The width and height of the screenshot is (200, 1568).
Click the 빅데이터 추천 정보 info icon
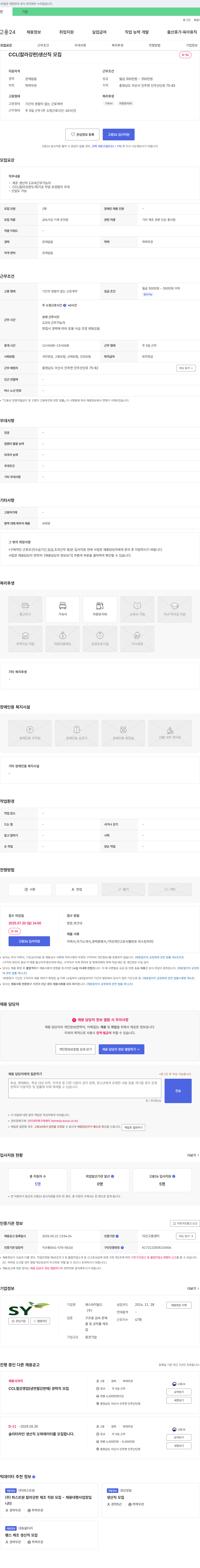tap(33, 1477)
